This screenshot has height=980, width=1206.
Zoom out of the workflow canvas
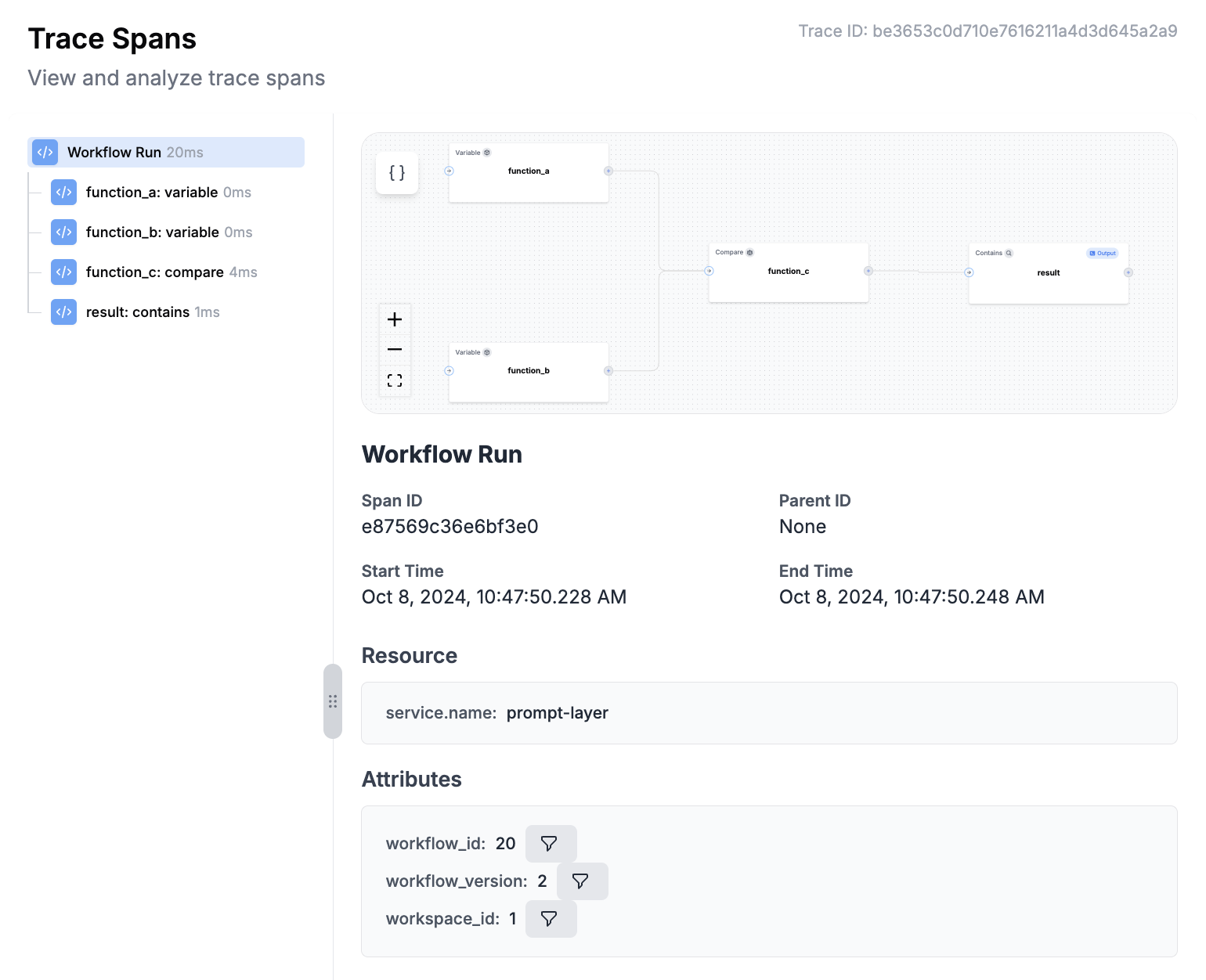[x=395, y=350]
